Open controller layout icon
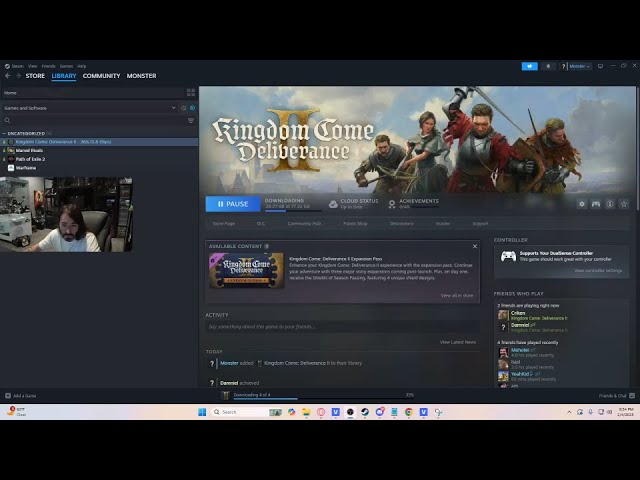640x480 pixels. coord(596,204)
